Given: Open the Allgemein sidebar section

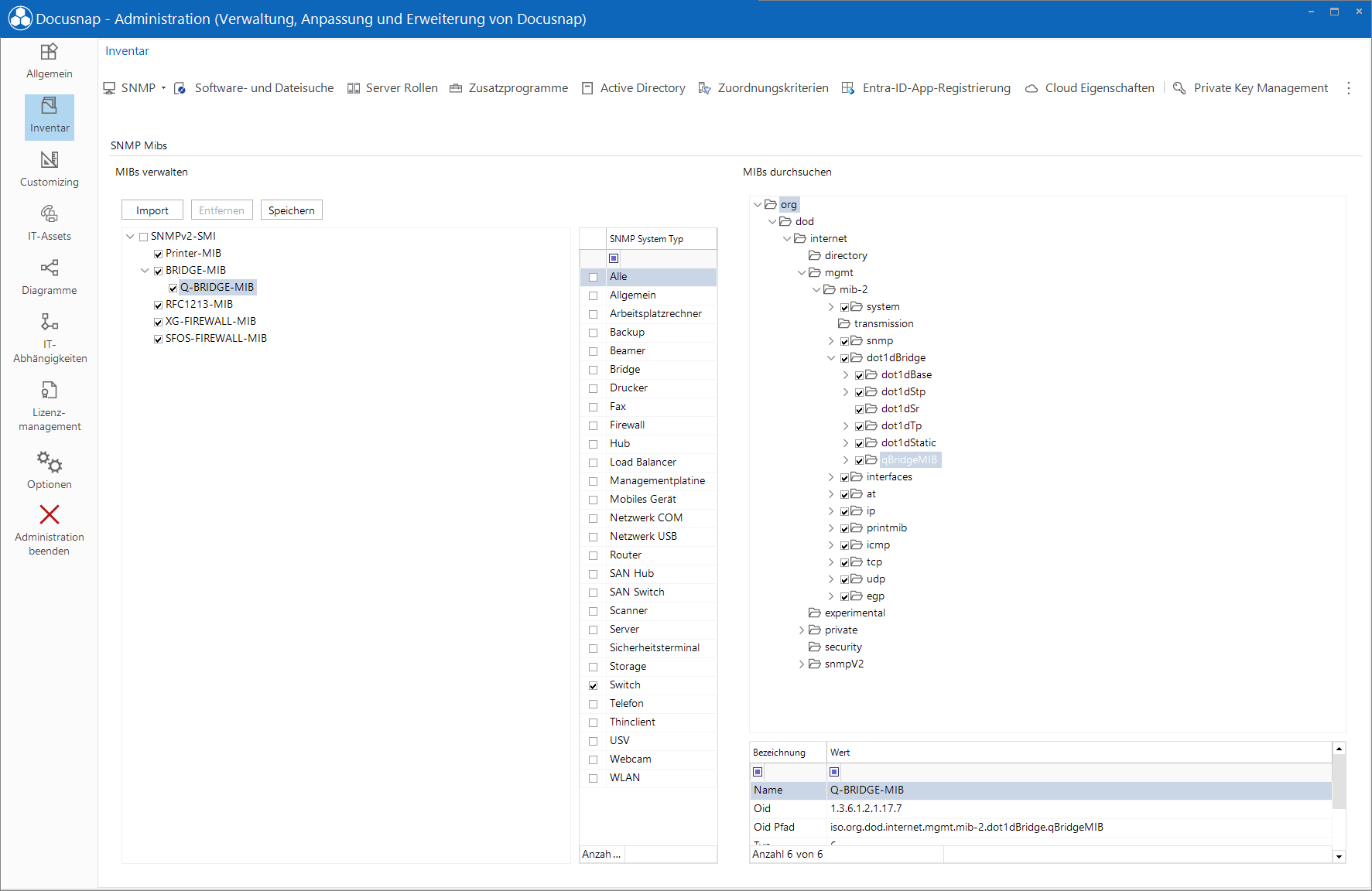Looking at the screenshot, I should (49, 62).
